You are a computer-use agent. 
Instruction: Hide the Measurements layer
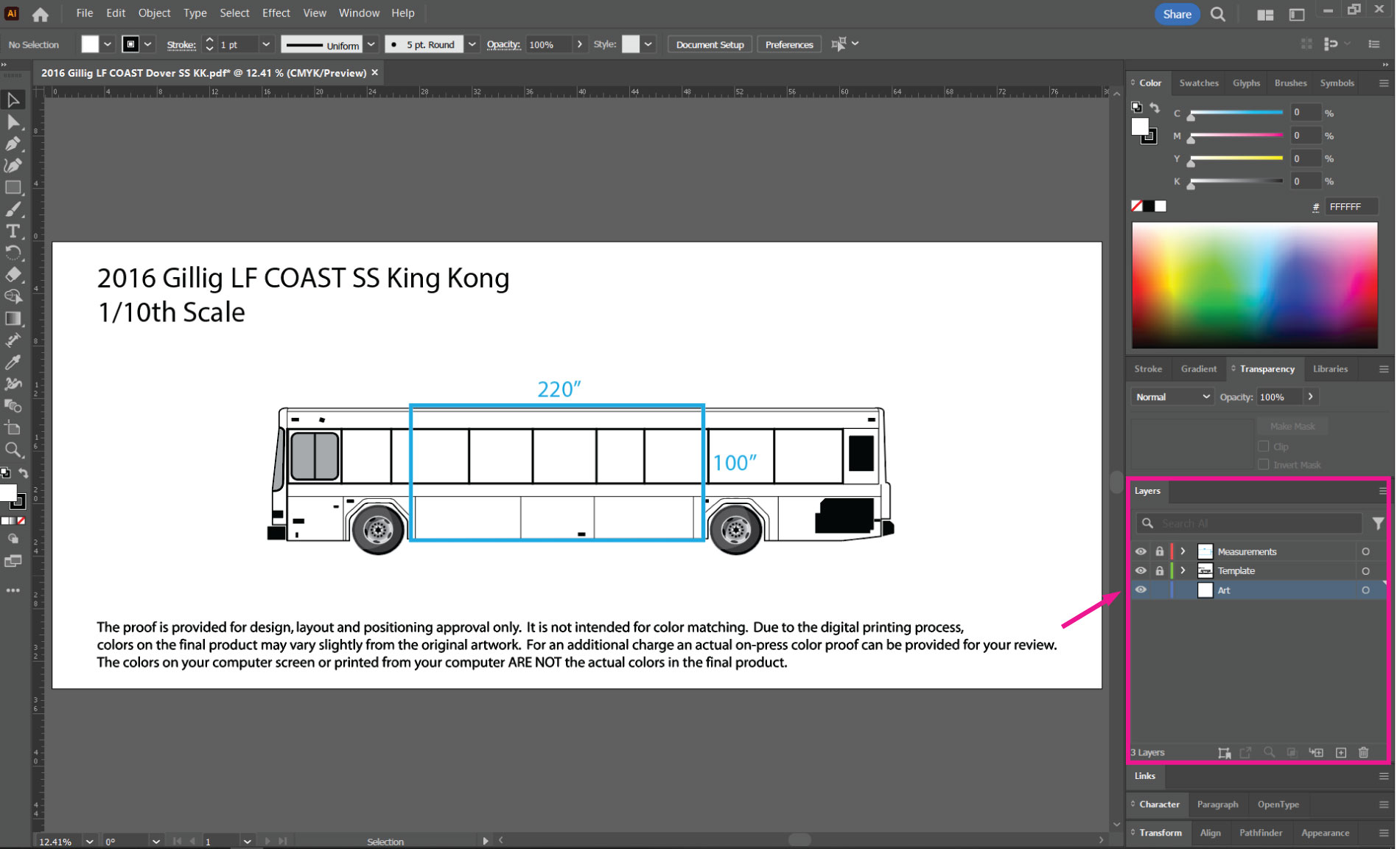click(1141, 551)
